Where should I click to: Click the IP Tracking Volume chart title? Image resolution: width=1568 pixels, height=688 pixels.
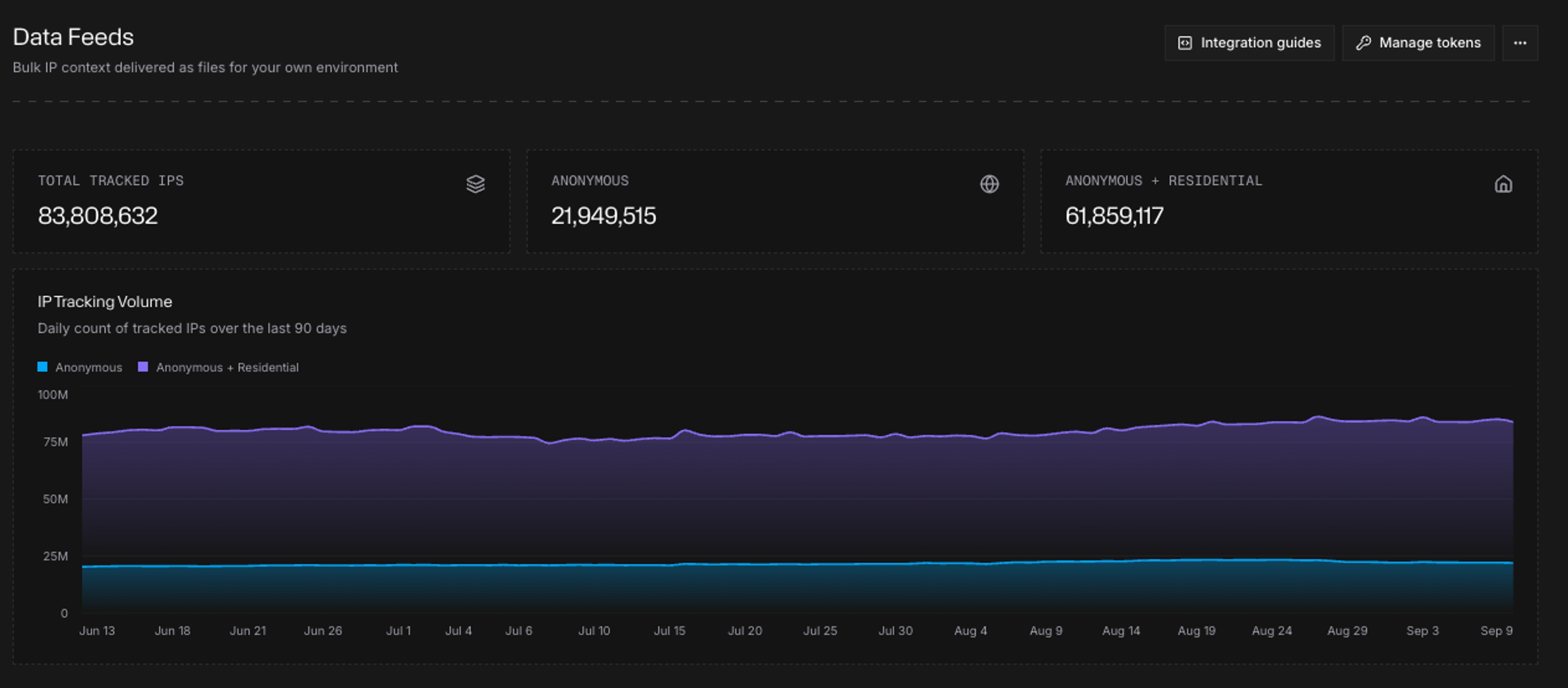105,302
